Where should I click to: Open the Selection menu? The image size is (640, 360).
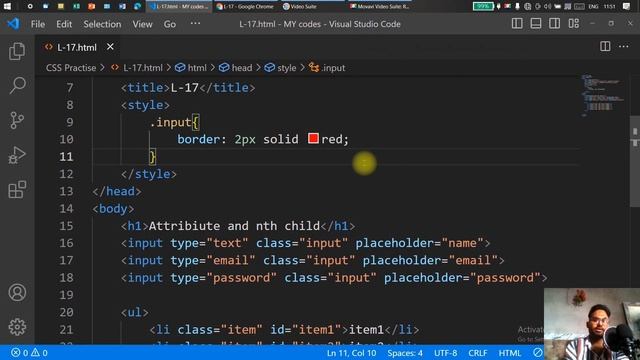[x=102, y=24]
